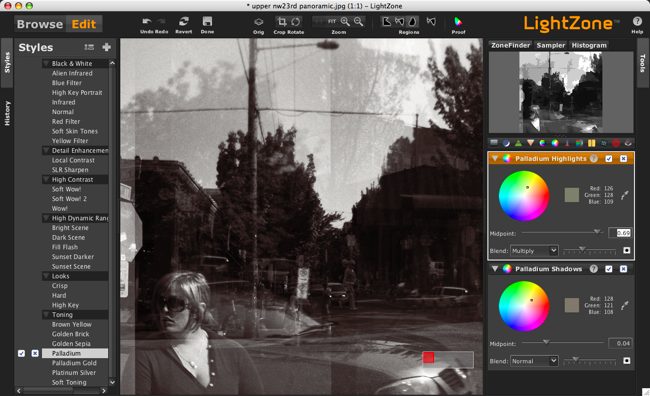The image size is (650, 396).
Task: Add the Relight moon tool
Action: (506, 143)
